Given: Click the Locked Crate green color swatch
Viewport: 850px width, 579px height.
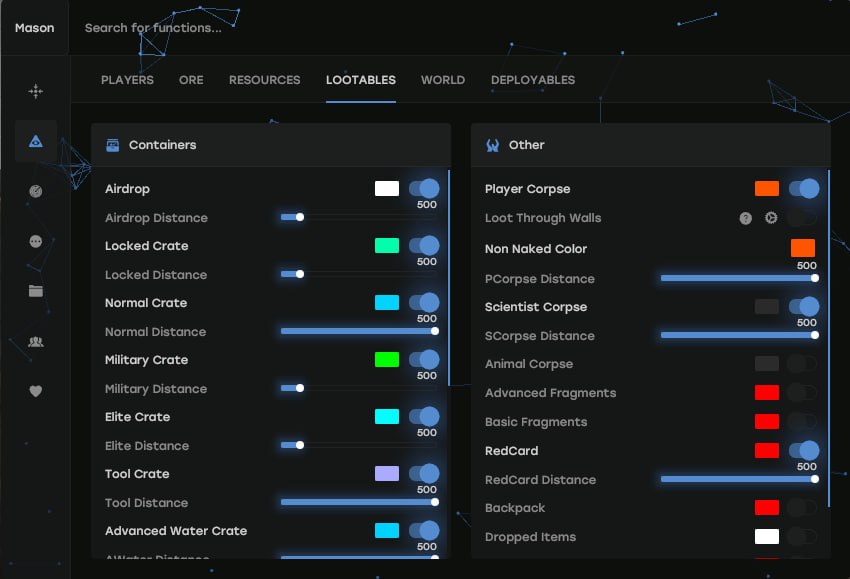Looking at the screenshot, I should 387,246.
